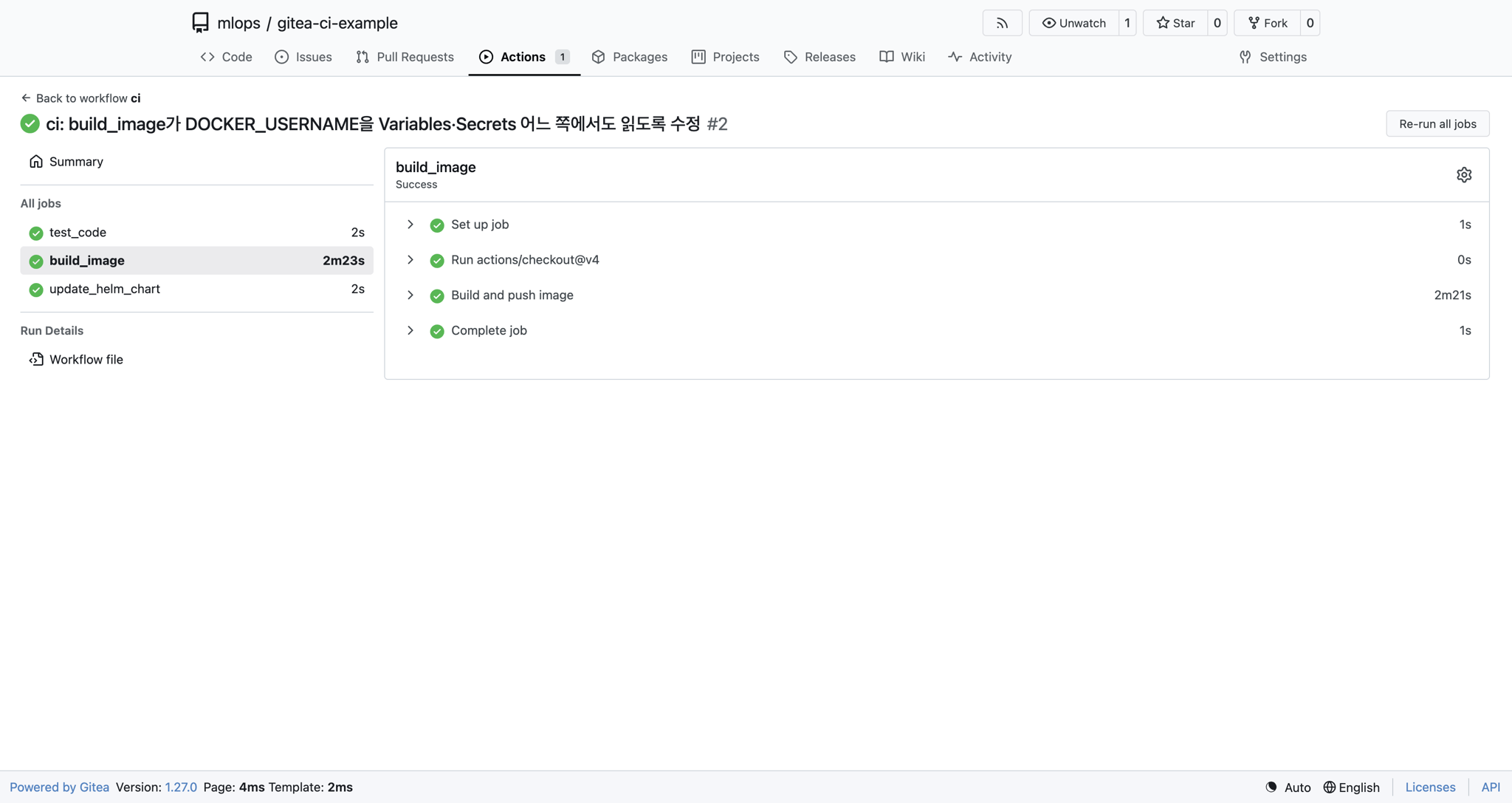Screen dimensions: 1512x803
Task: Open the Activity tab
Action: tap(980, 57)
